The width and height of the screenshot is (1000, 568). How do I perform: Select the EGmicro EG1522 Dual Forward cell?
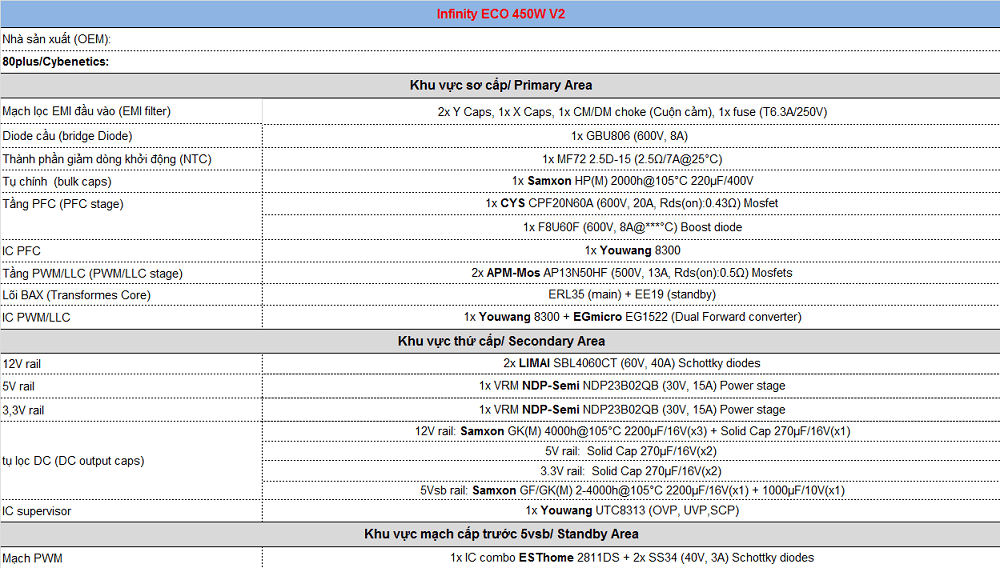(x=631, y=317)
